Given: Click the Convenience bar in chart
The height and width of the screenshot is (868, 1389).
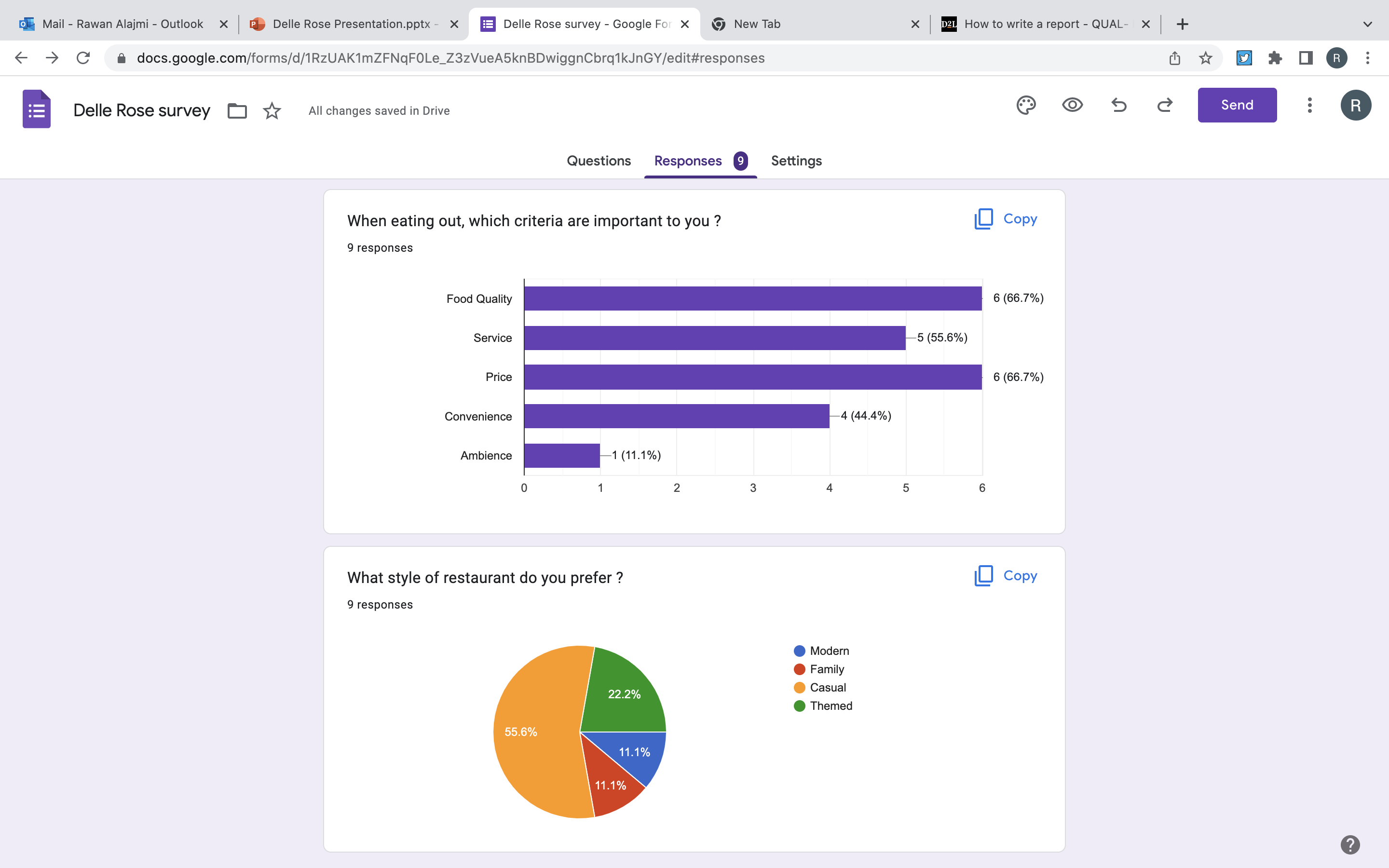Looking at the screenshot, I should (x=677, y=416).
